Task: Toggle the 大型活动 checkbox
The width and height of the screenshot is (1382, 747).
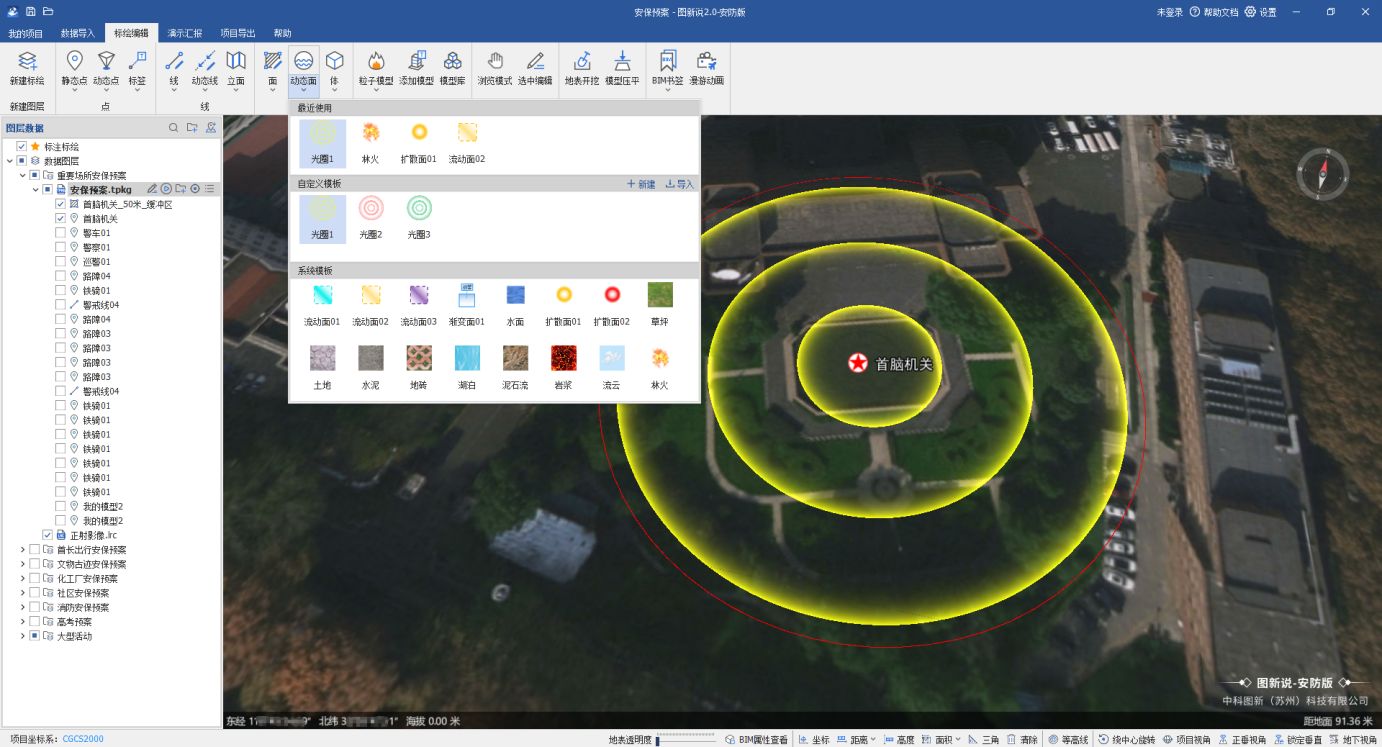Action: pos(34,636)
